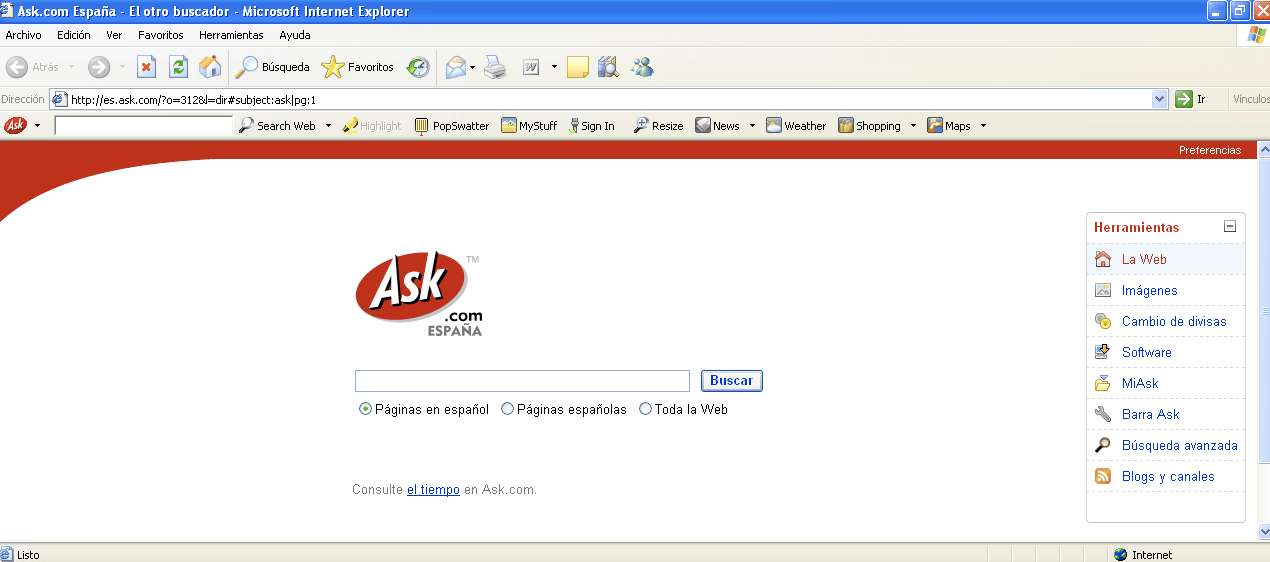Viewport: 1270px width, 562px height.
Task: Open the Favoritos menu
Action: point(161,35)
